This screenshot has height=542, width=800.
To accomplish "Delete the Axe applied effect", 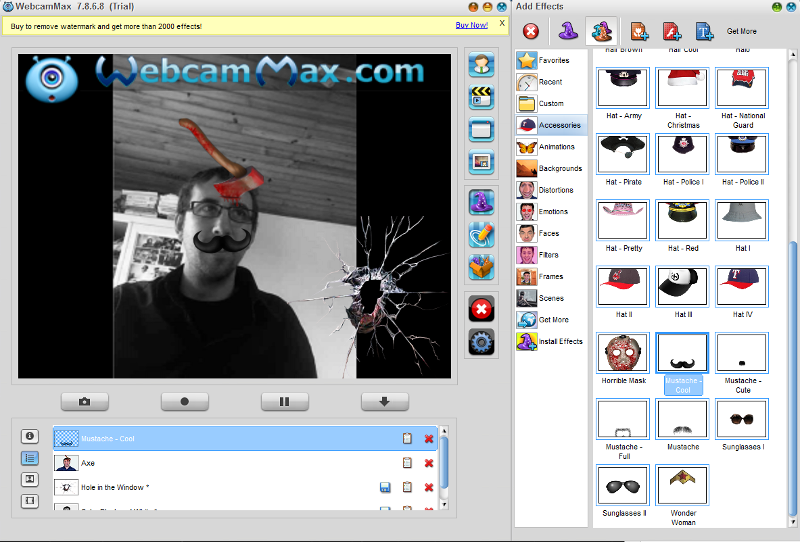I will (429, 463).
